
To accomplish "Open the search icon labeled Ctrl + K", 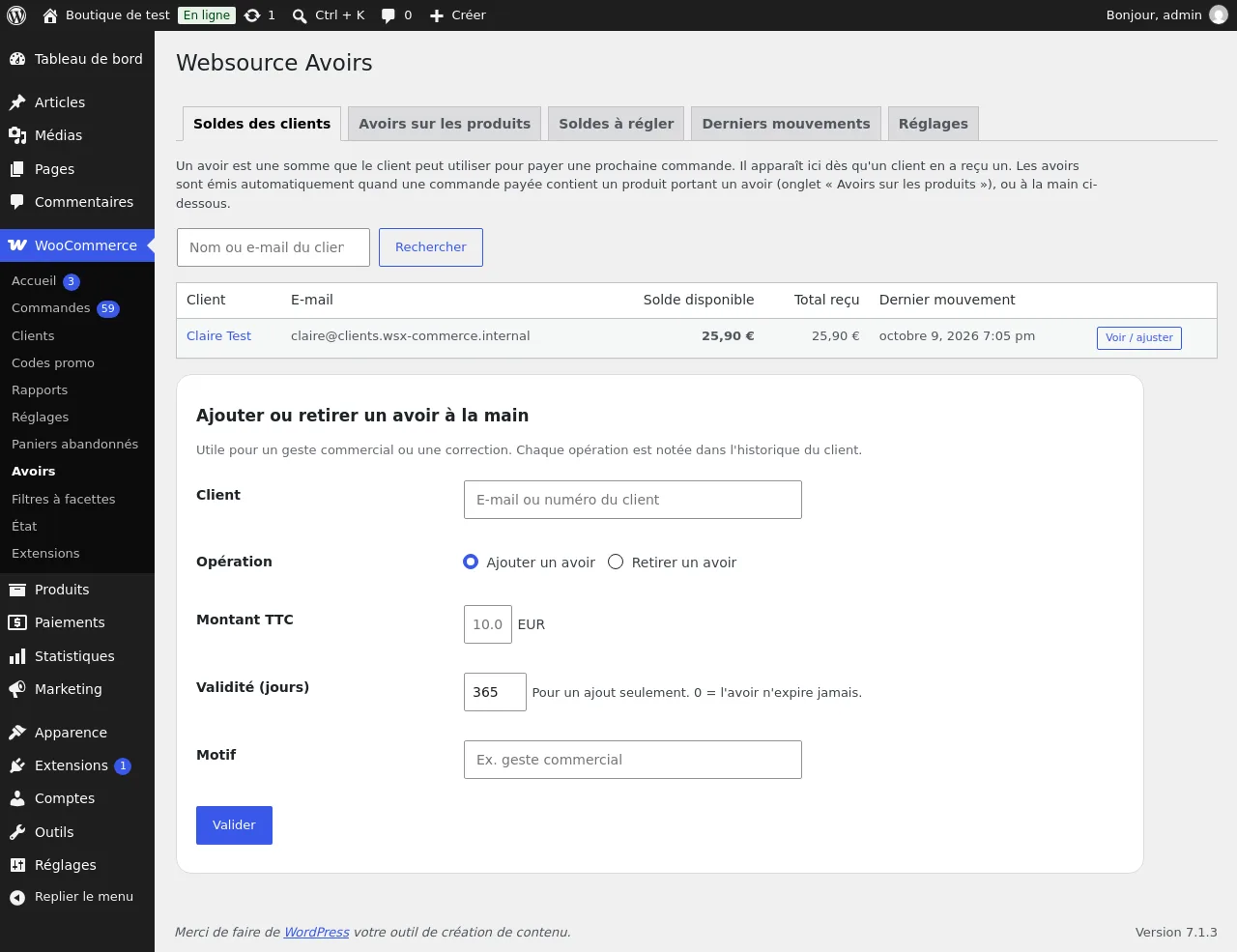I will 300,15.
